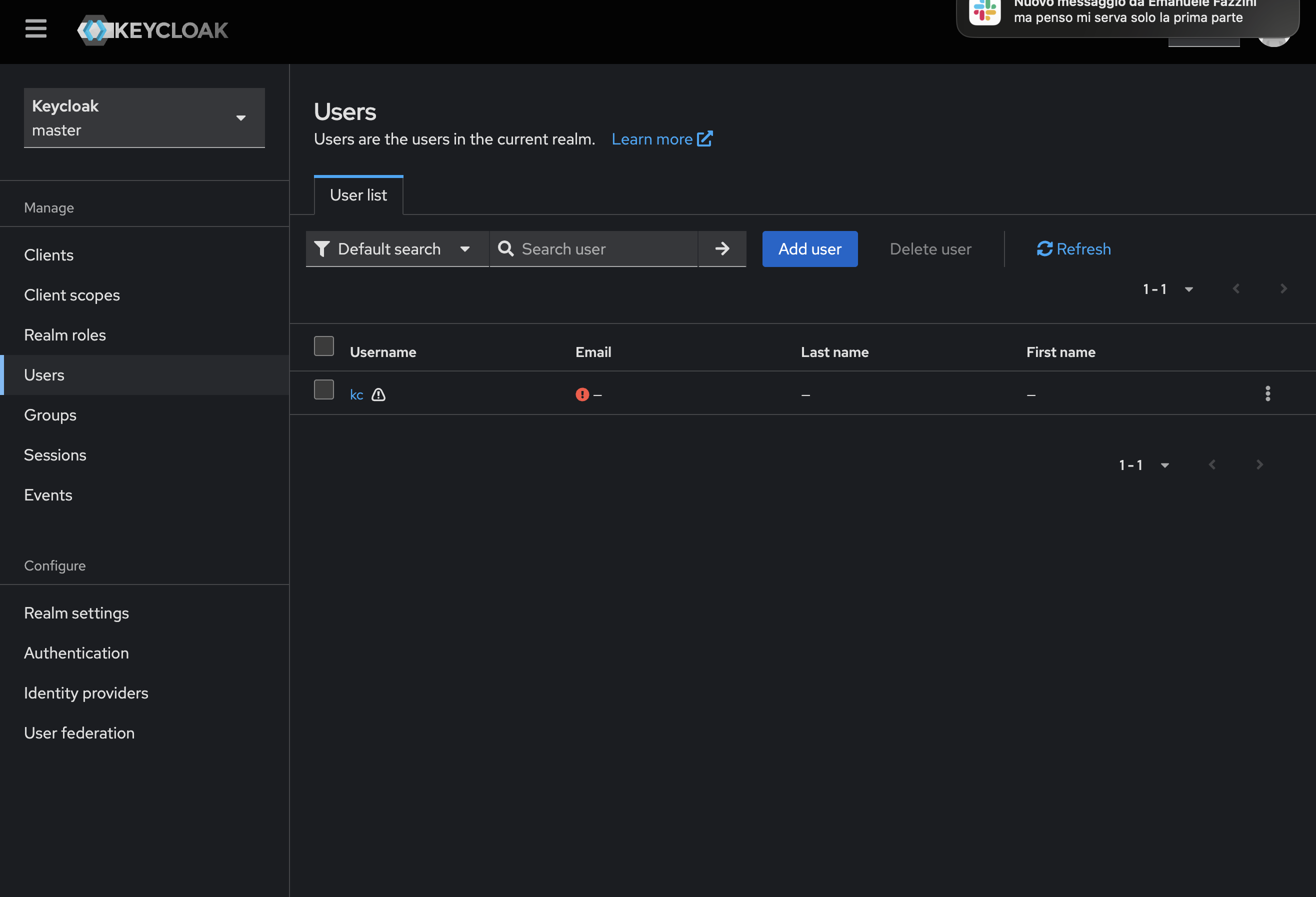Click the magnifier icon in search field
1316x897 pixels.
pos(505,248)
